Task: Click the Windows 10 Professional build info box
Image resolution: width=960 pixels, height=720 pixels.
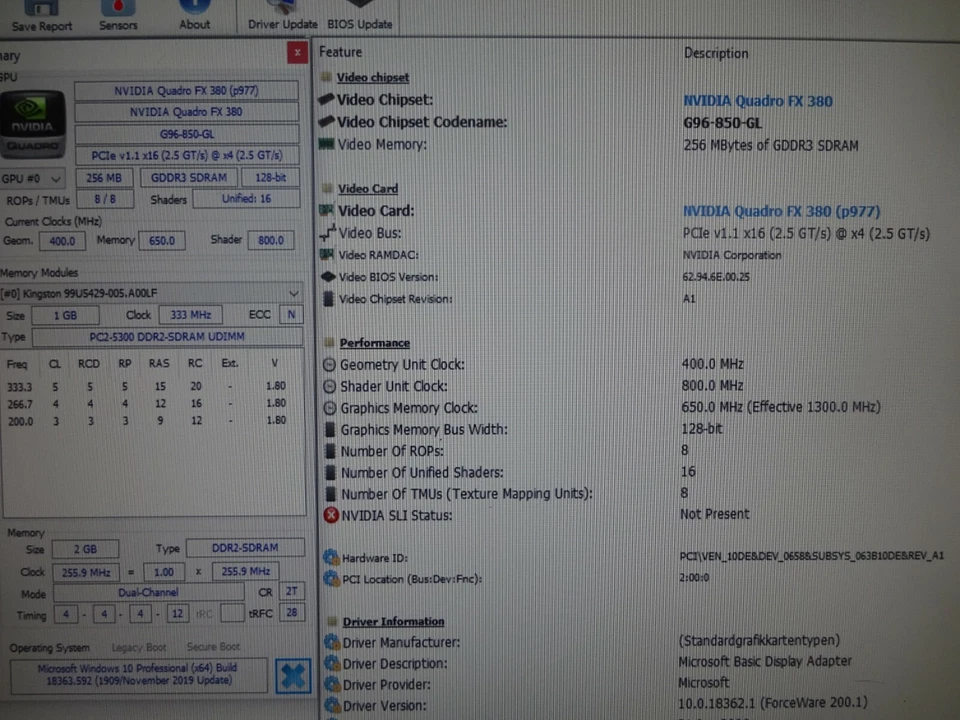Action: (x=137, y=676)
